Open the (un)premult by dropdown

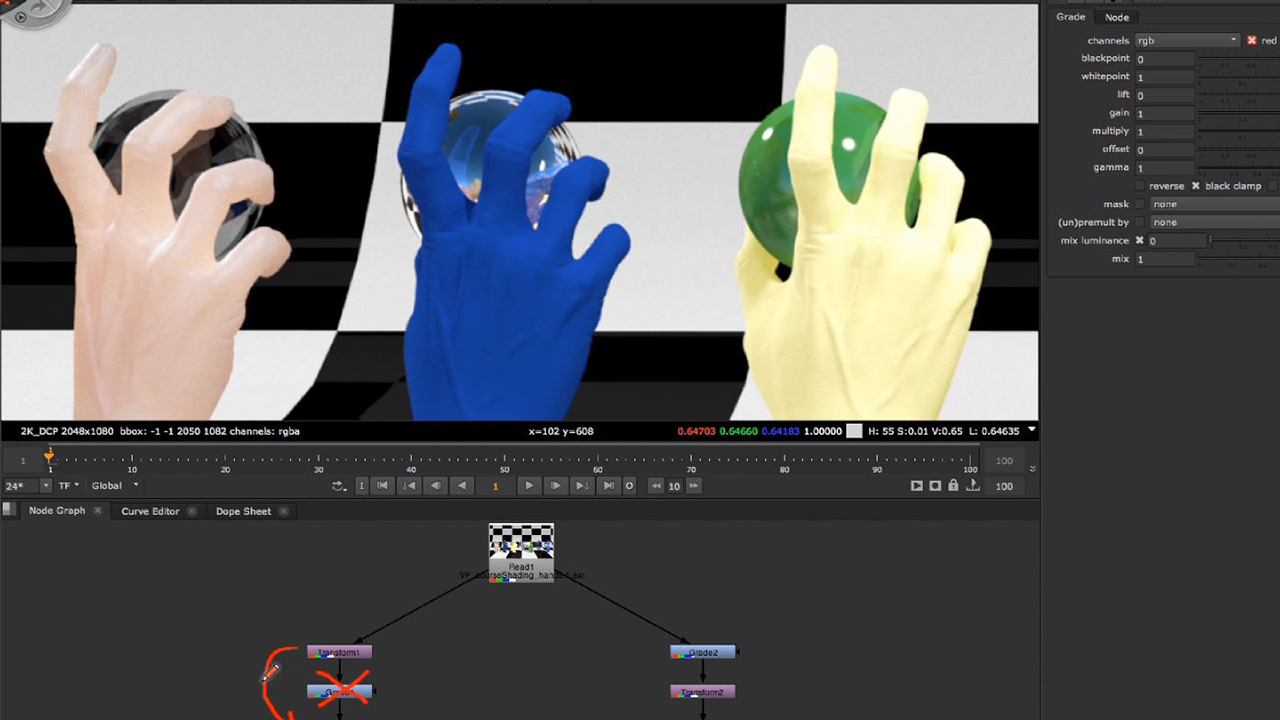(1215, 222)
